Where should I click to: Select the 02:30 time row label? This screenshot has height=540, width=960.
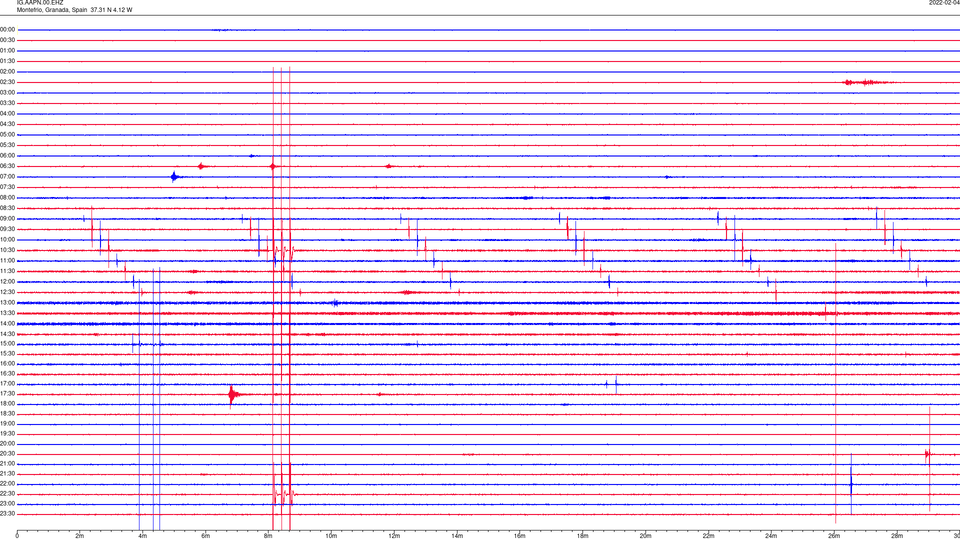click(x=7, y=82)
